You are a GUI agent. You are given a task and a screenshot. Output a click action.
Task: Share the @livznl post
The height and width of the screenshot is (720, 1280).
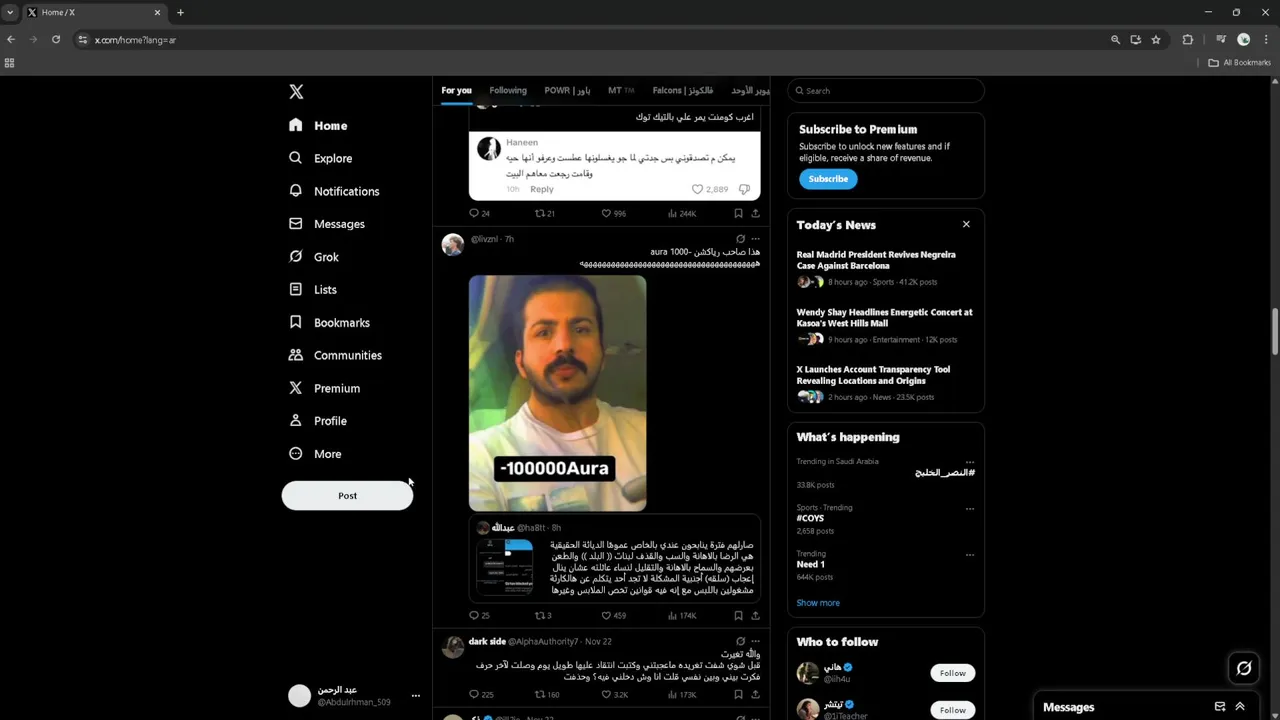tap(755, 616)
